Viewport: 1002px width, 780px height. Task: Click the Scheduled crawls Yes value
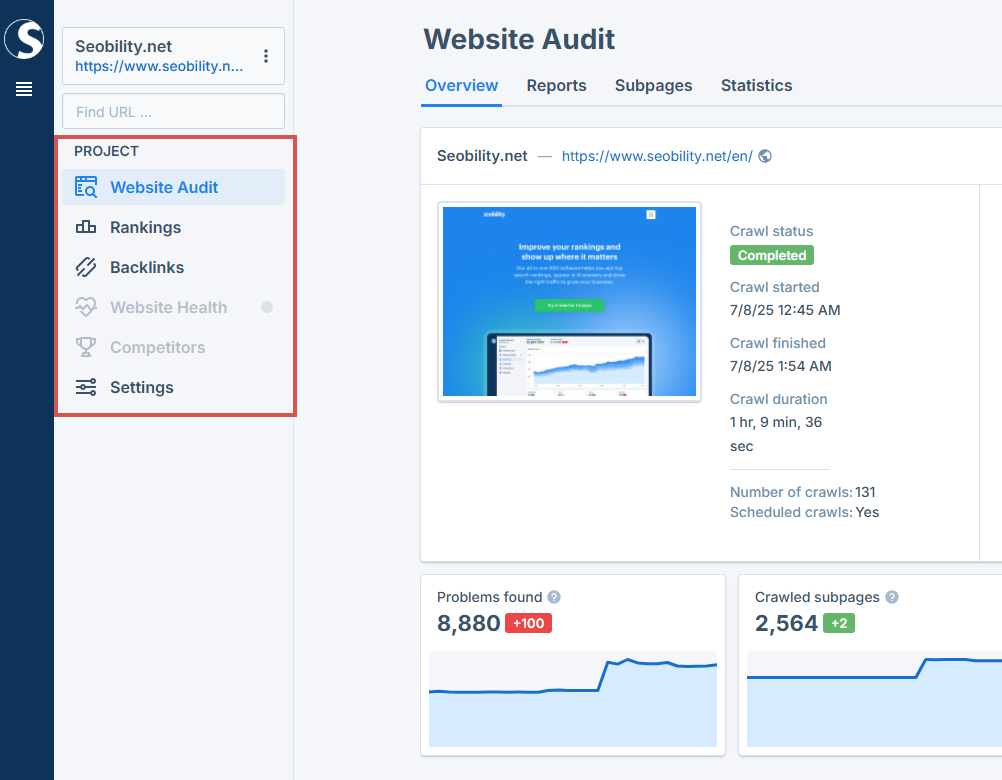tap(867, 512)
